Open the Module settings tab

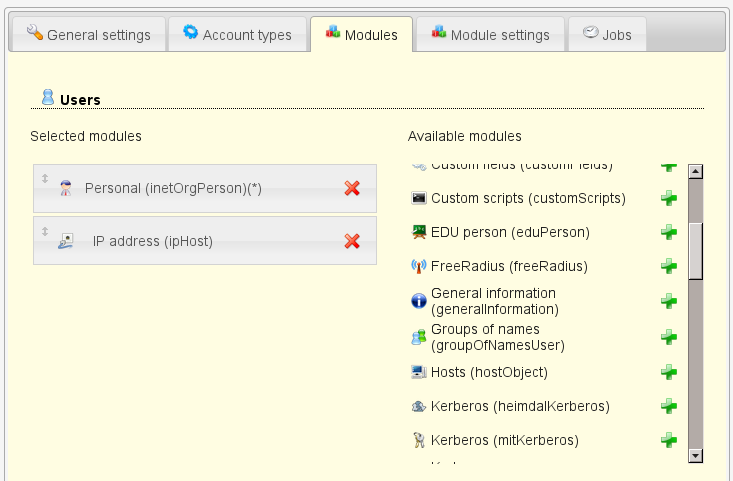[x=490, y=35]
